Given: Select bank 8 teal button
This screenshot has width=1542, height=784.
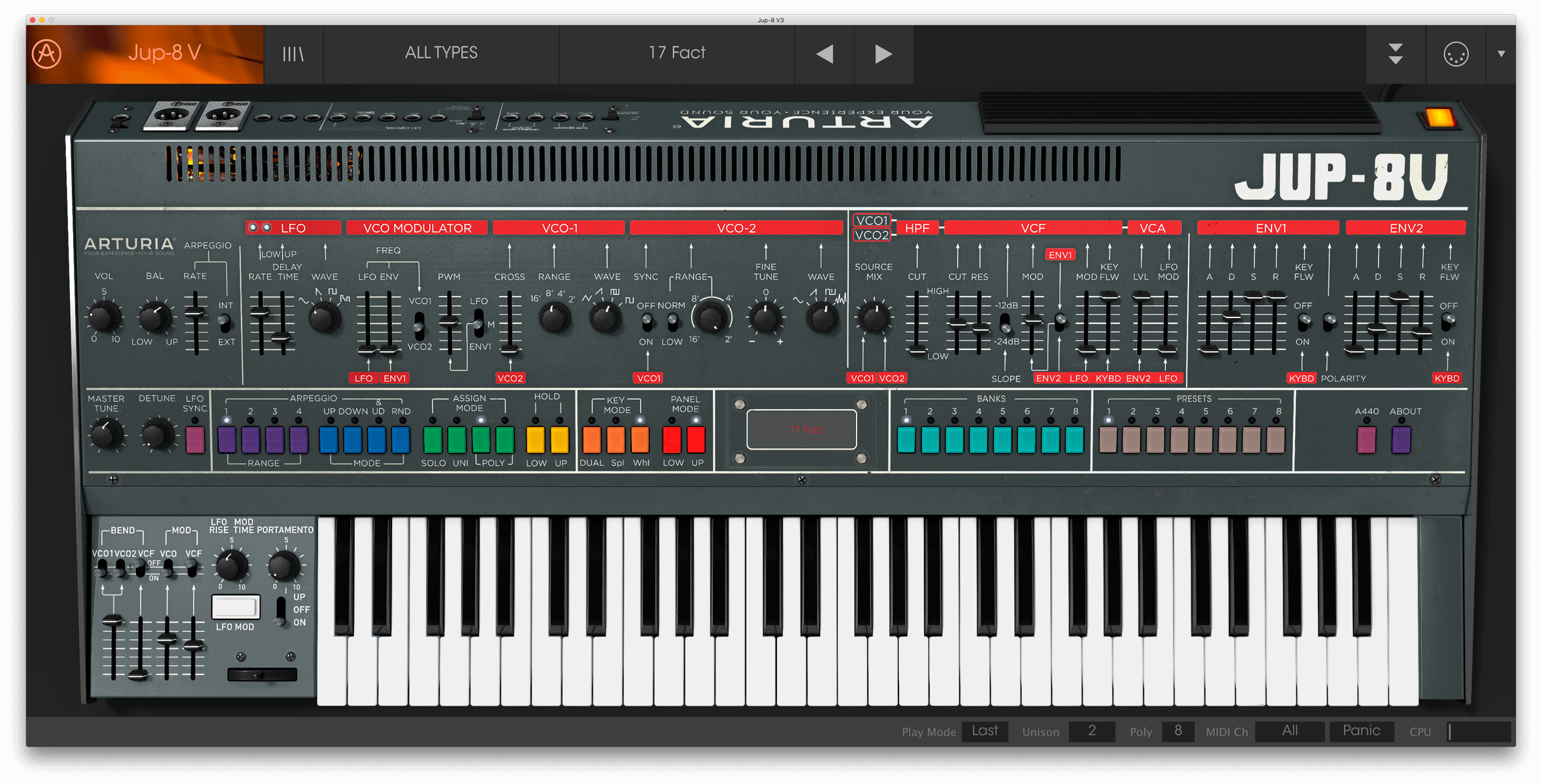Looking at the screenshot, I should 1075,440.
